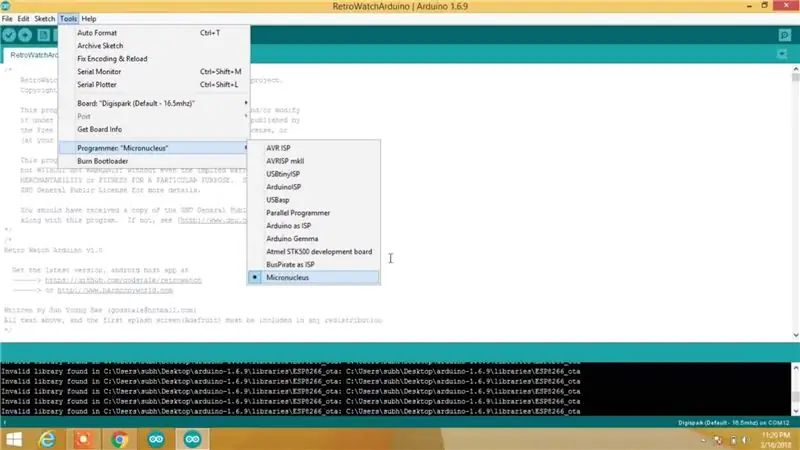Click the New sketch icon in toolbar

43,35
